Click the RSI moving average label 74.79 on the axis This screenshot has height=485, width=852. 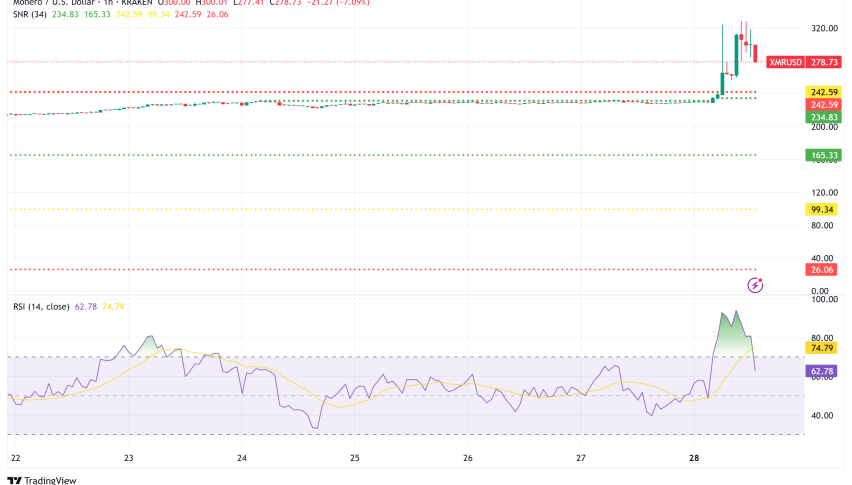coord(821,348)
